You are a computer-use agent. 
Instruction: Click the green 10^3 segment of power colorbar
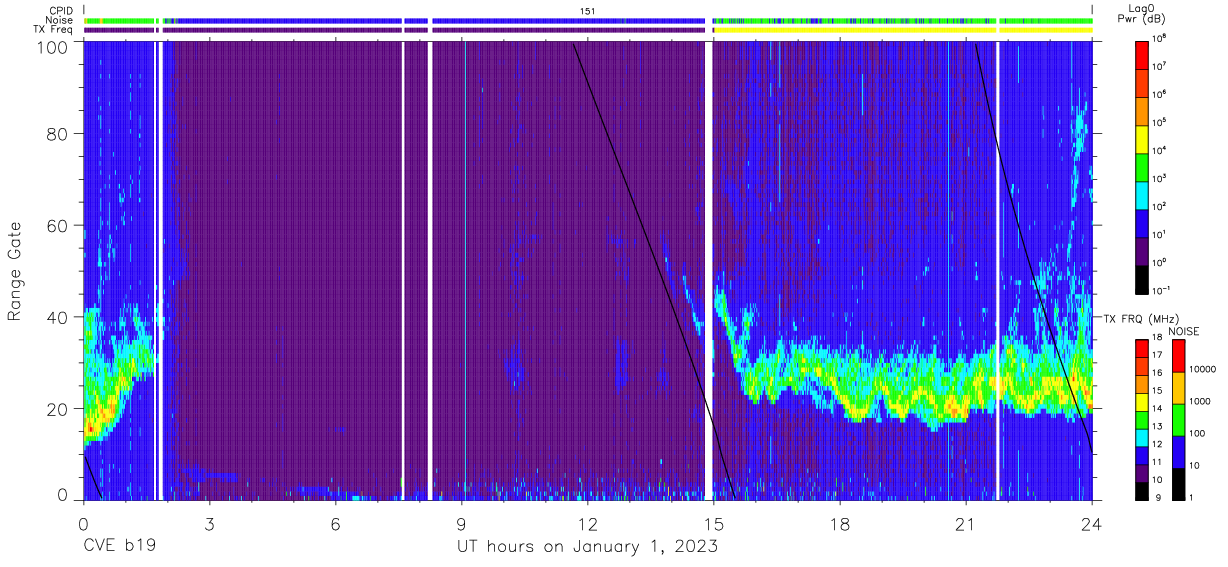(1143, 166)
